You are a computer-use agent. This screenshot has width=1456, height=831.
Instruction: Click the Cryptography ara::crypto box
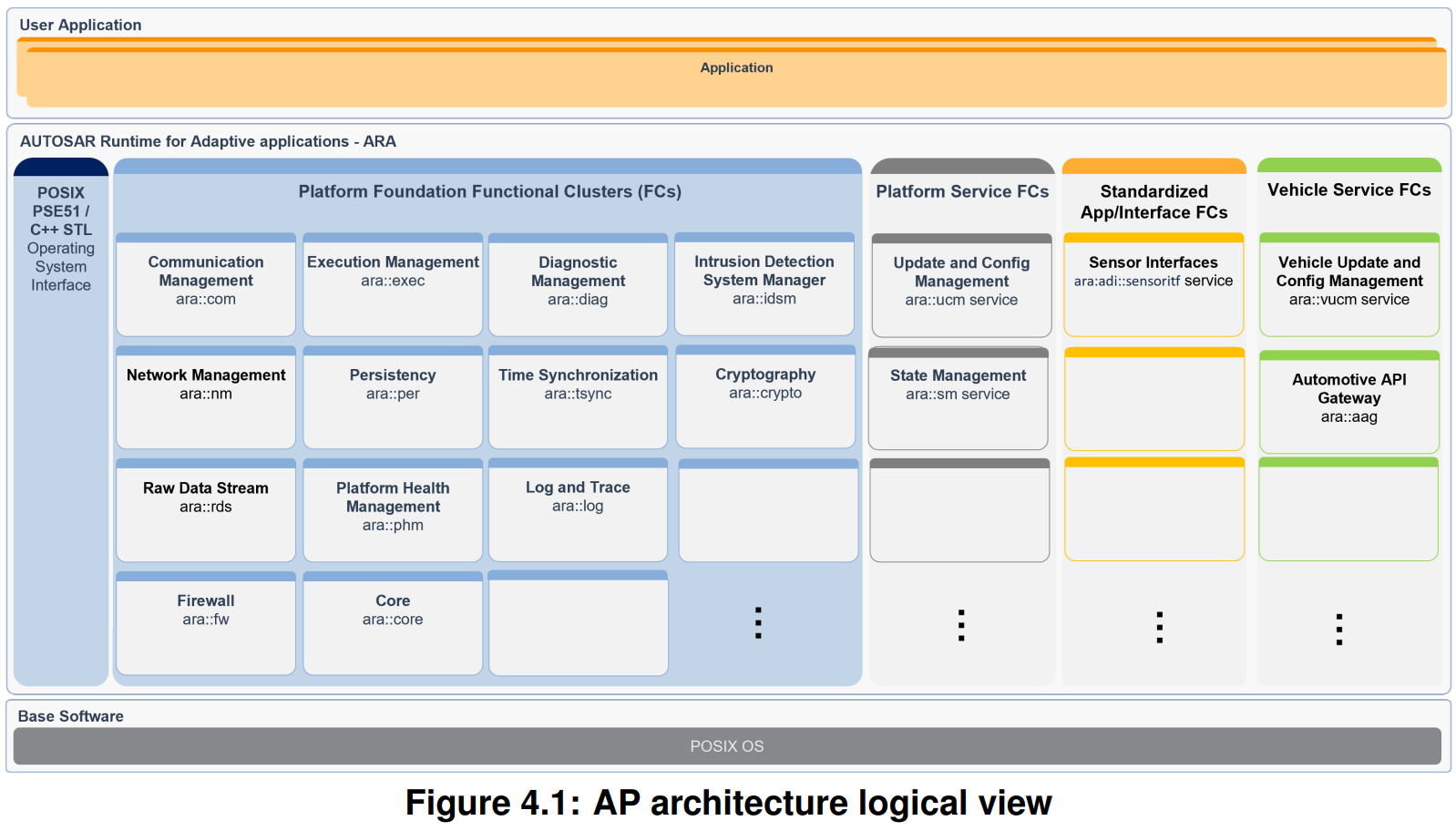(765, 396)
